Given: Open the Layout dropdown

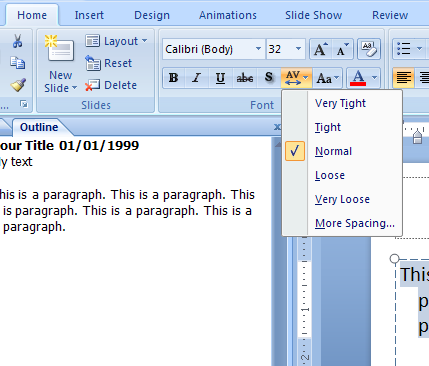Looking at the screenshot, I should click(116, 41).
